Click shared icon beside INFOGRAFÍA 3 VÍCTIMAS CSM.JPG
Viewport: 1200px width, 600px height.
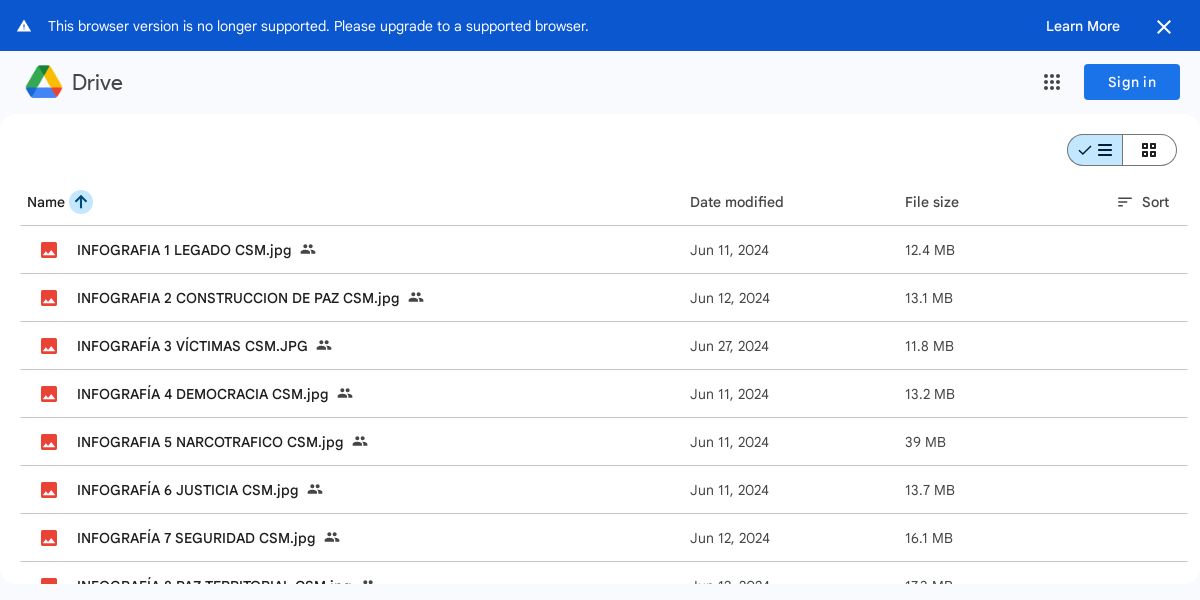pos(324,346)
